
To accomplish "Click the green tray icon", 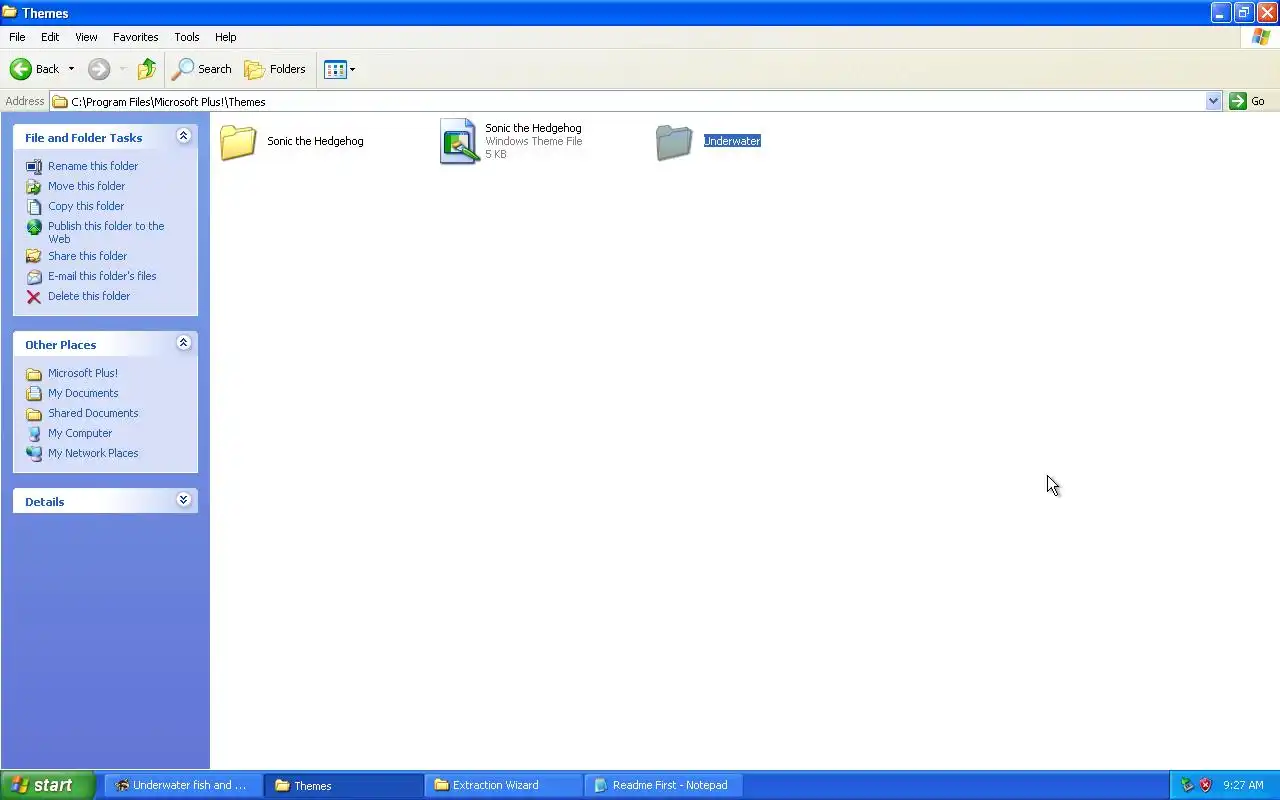I will (1187, 785).
